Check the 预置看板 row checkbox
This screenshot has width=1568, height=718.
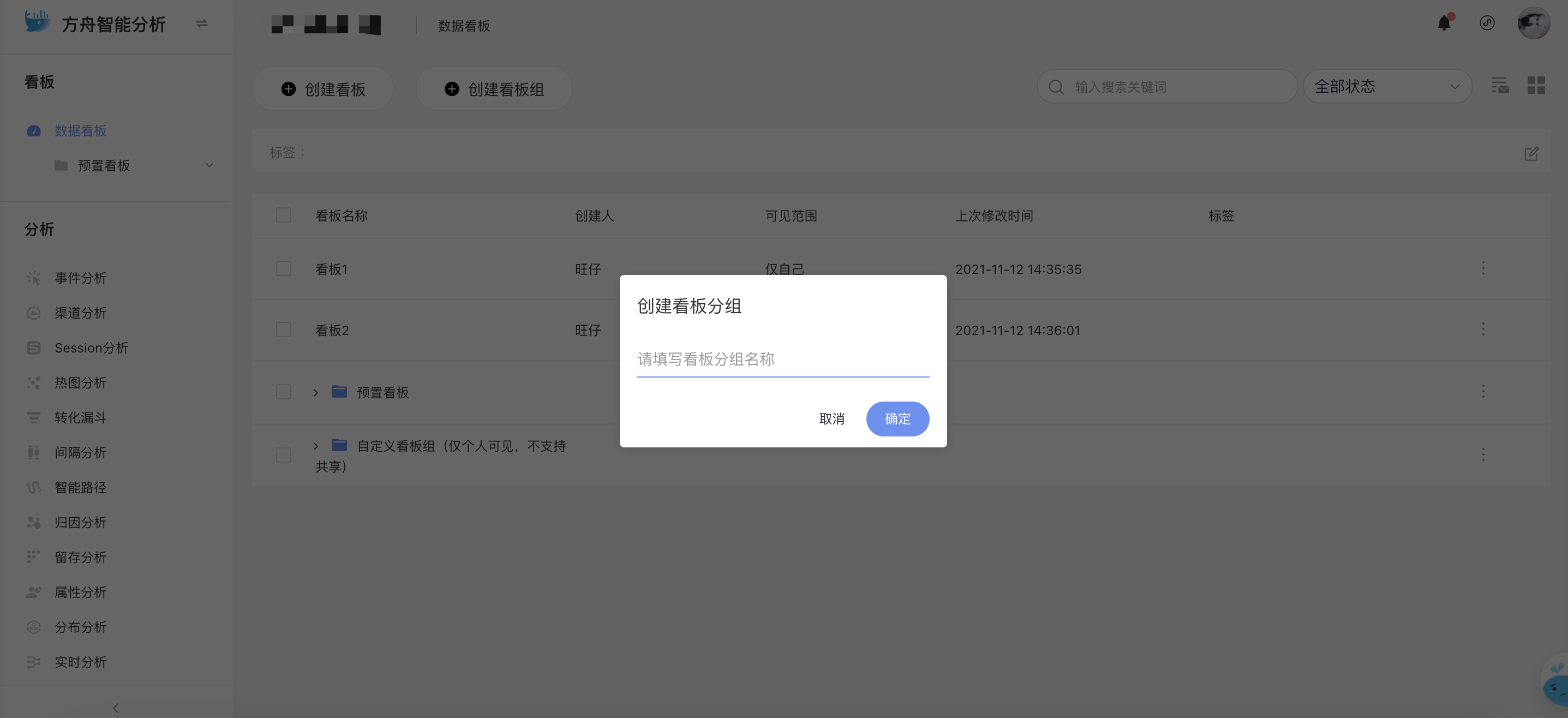pyautogui.click(x=284, y=392)
